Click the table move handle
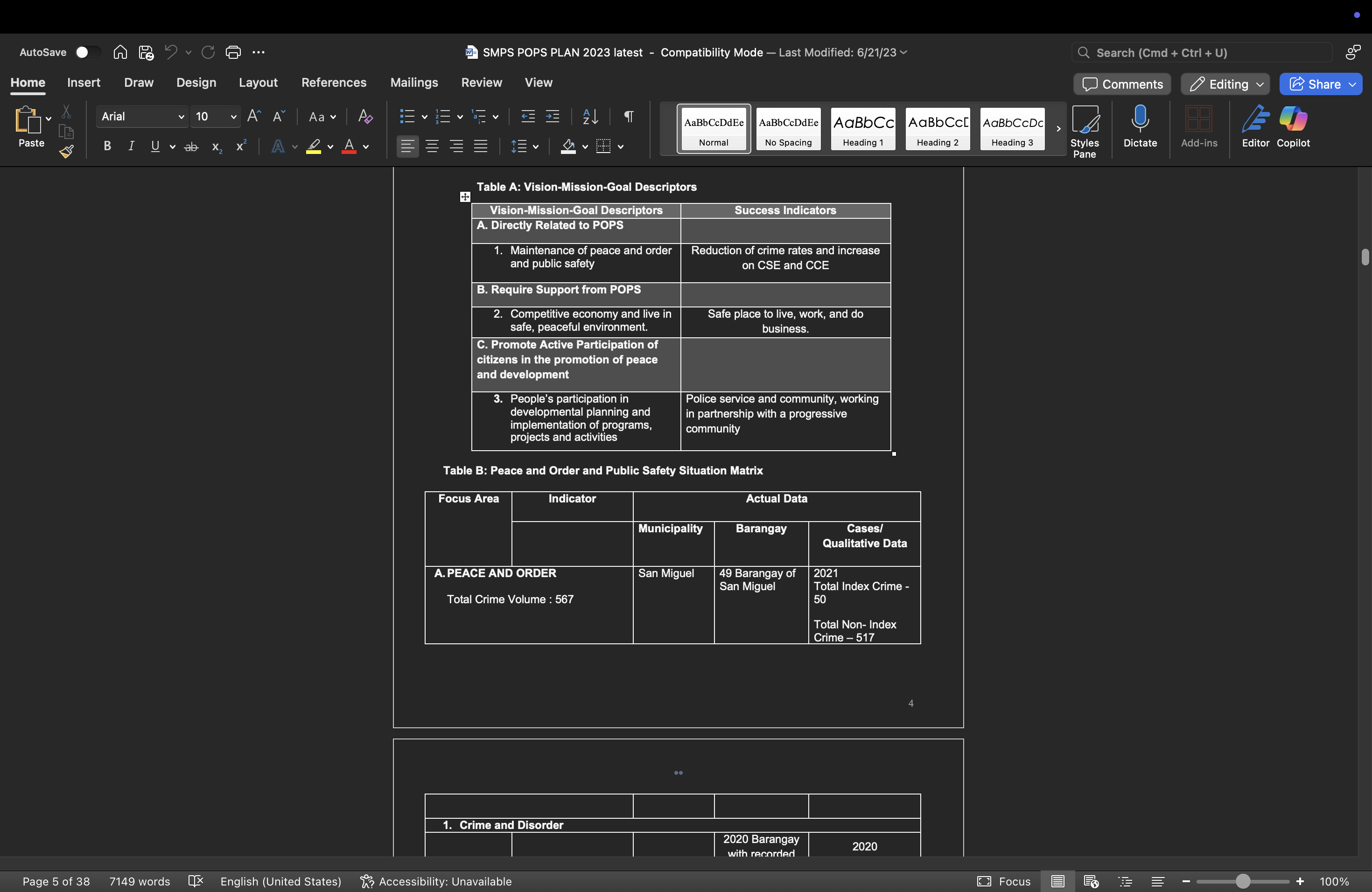This screenshot has width=1372, height=892. 465,197
